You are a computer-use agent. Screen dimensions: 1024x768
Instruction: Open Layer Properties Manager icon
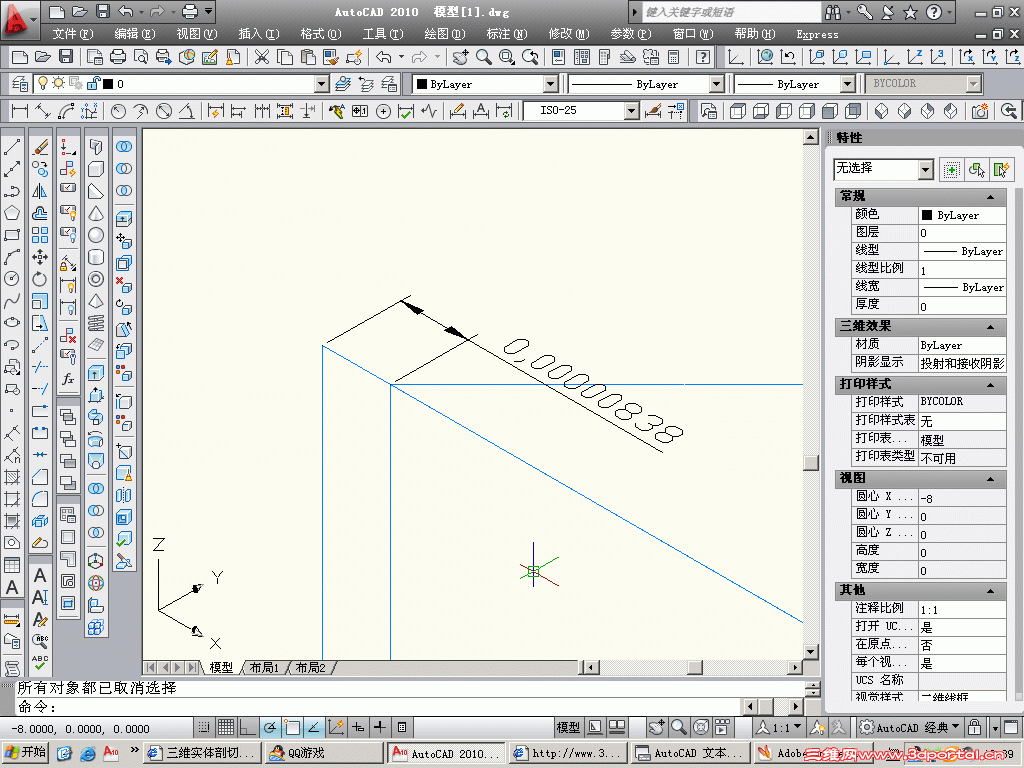point(20,84)
